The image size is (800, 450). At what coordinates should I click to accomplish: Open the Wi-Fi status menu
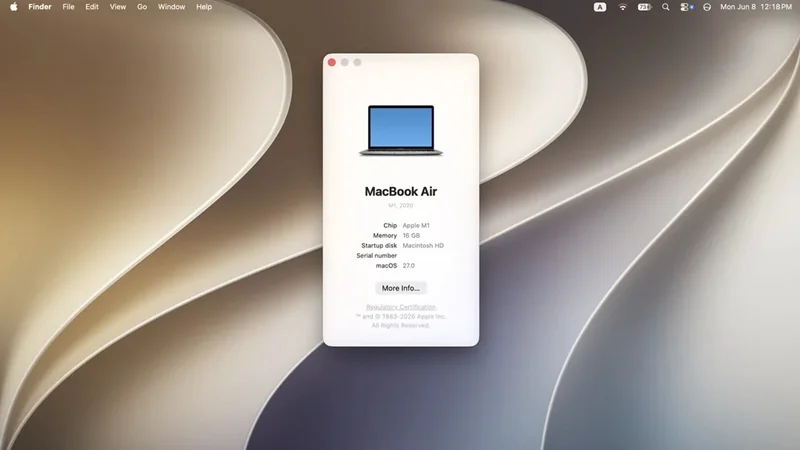(x=622, y=7)
